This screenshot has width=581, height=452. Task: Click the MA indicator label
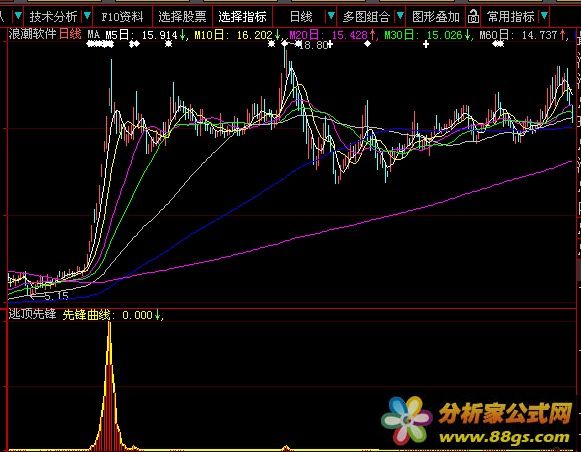pyautogui.click(x=93, y=35)
